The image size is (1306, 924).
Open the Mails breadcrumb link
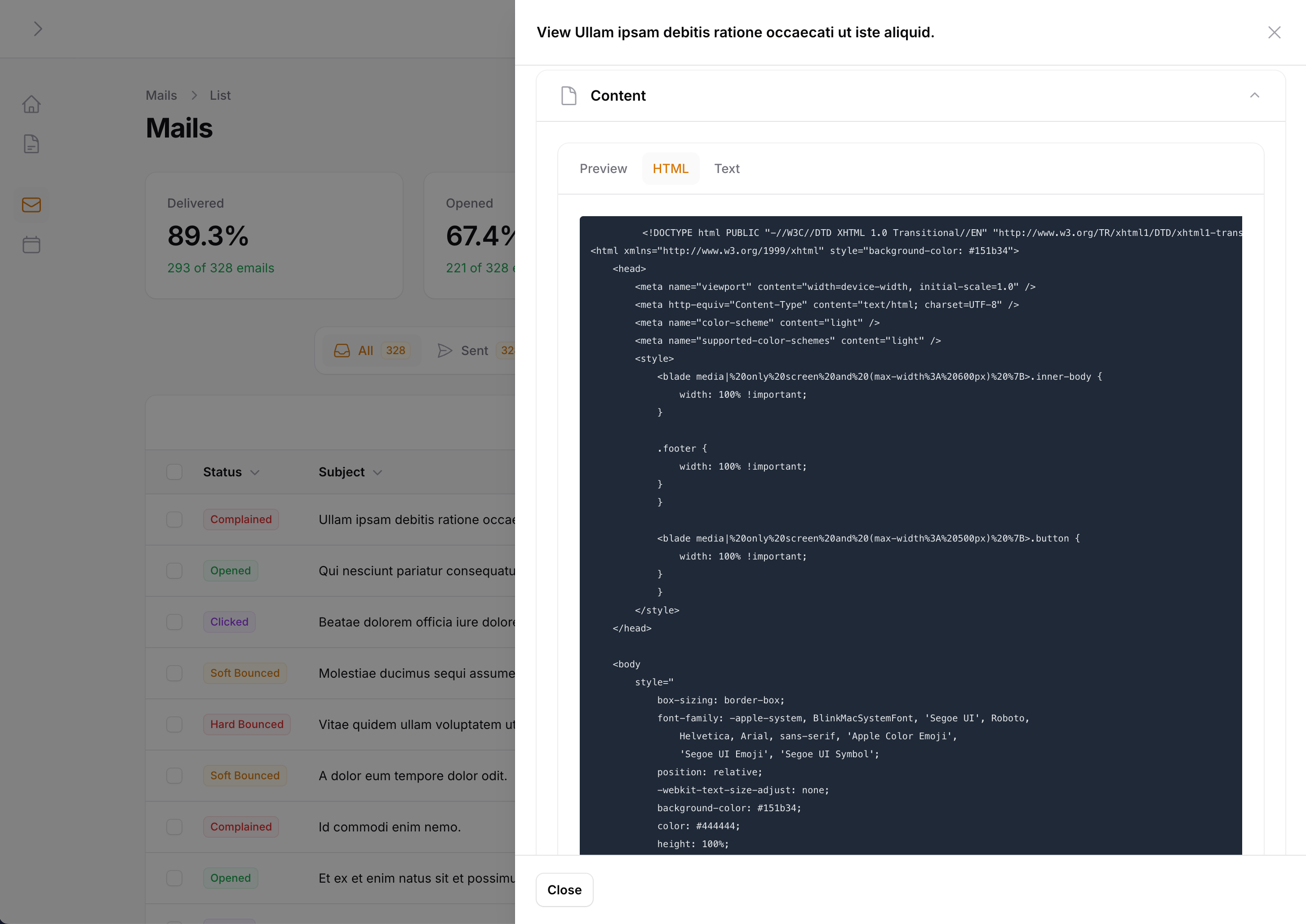coord(161,96)
